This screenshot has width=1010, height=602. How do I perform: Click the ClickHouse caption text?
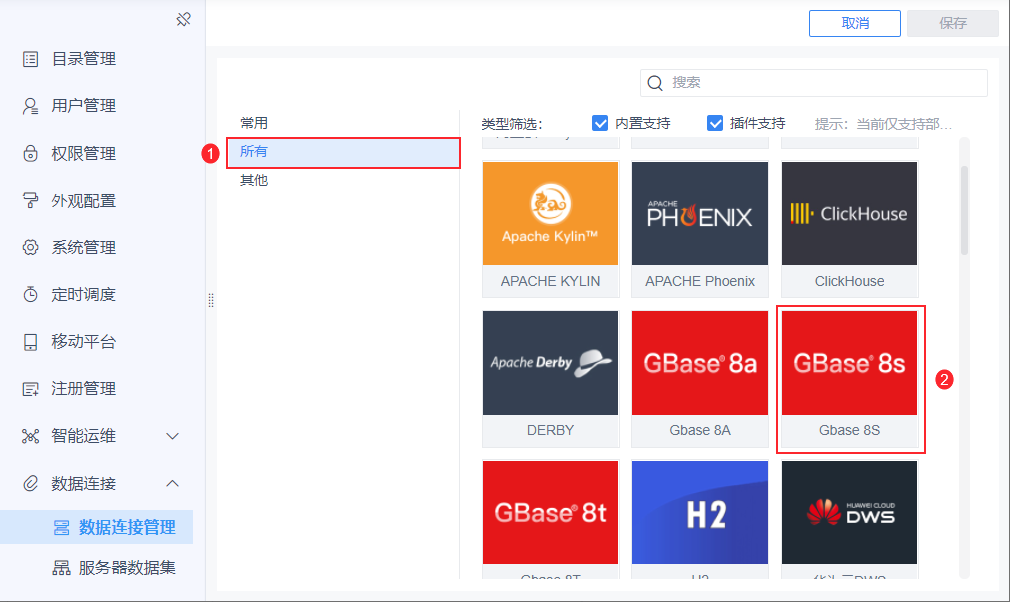(849, 281)
